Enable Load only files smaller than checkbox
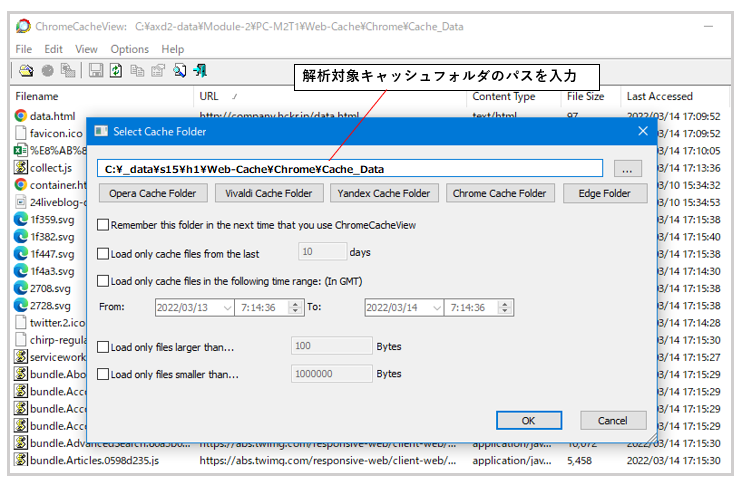The image size is (738, 489). coord(103,374)
